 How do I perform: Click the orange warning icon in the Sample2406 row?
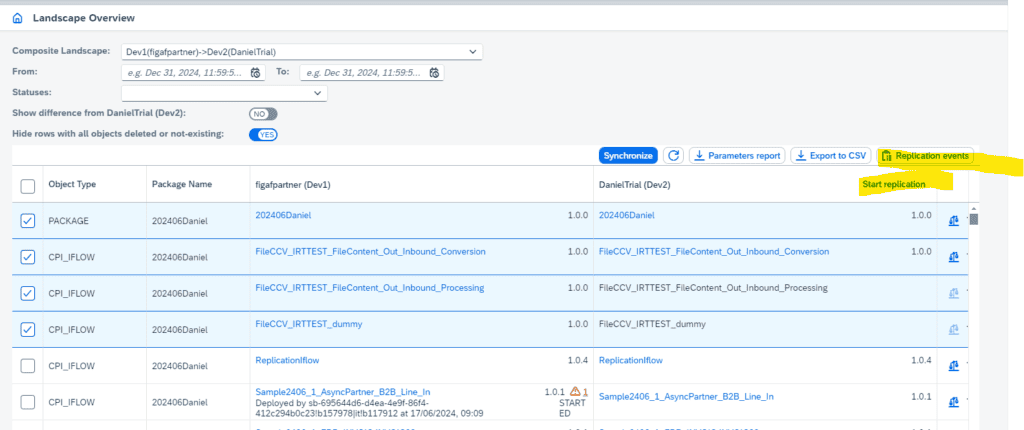coord(575,391)
